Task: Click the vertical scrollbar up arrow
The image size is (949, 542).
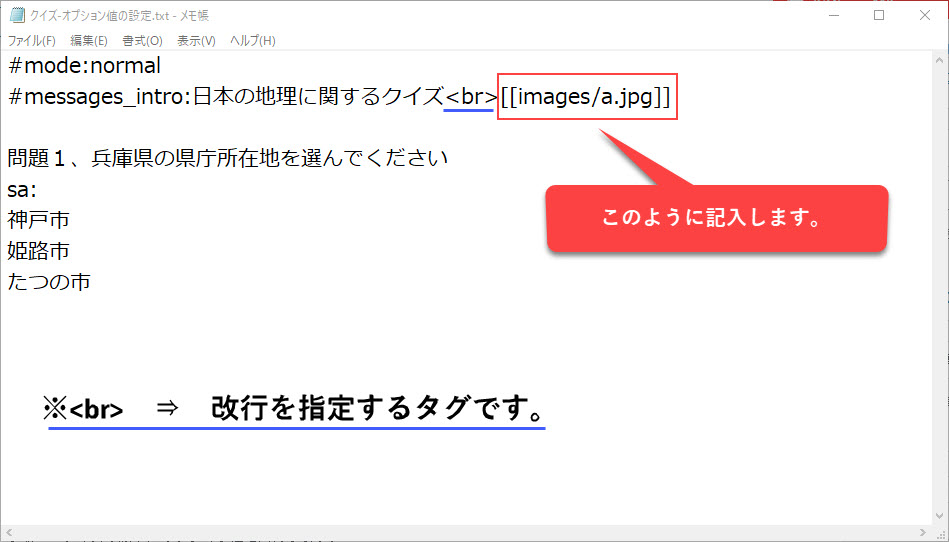Action: (x=939, y=60)
